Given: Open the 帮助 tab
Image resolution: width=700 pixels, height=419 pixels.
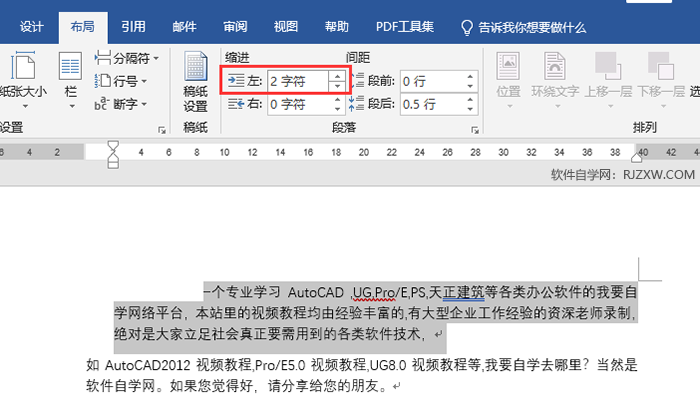Looking at the screenshot, I should [336, 27].
